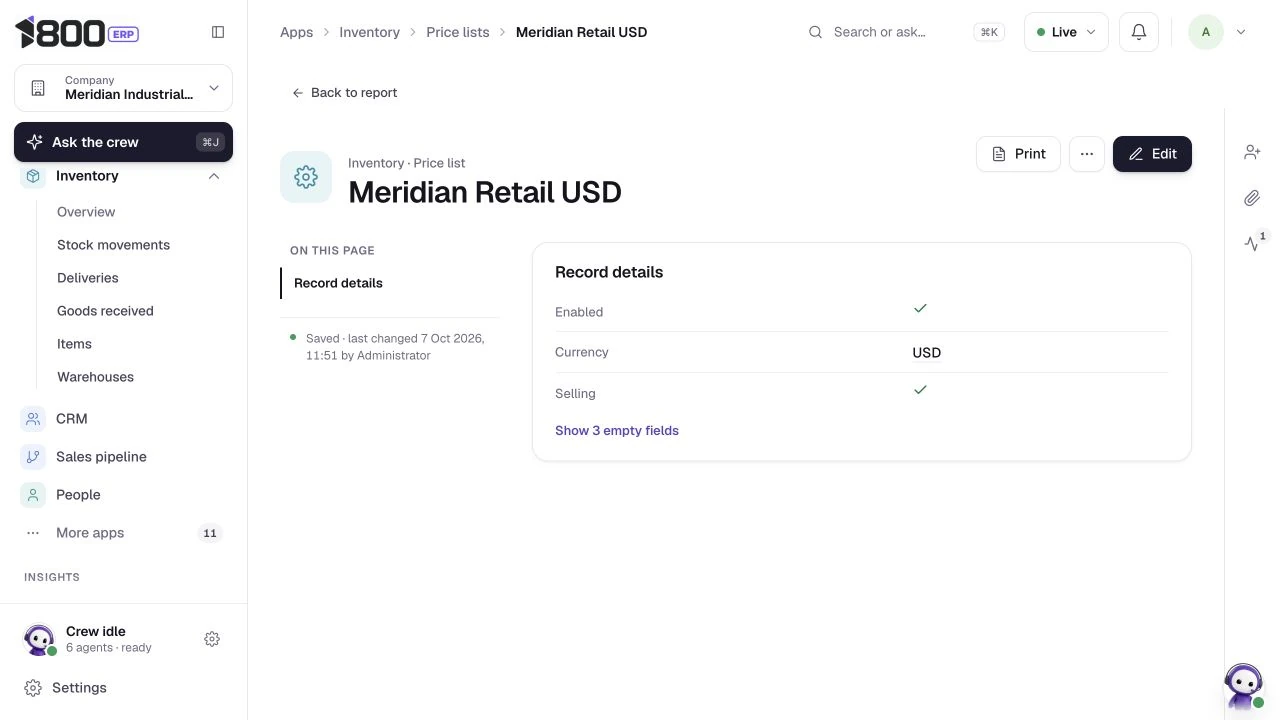The image size is (1280, 720).
Task: Click the Inventory breadcrumb
Action: click(369, 32)
